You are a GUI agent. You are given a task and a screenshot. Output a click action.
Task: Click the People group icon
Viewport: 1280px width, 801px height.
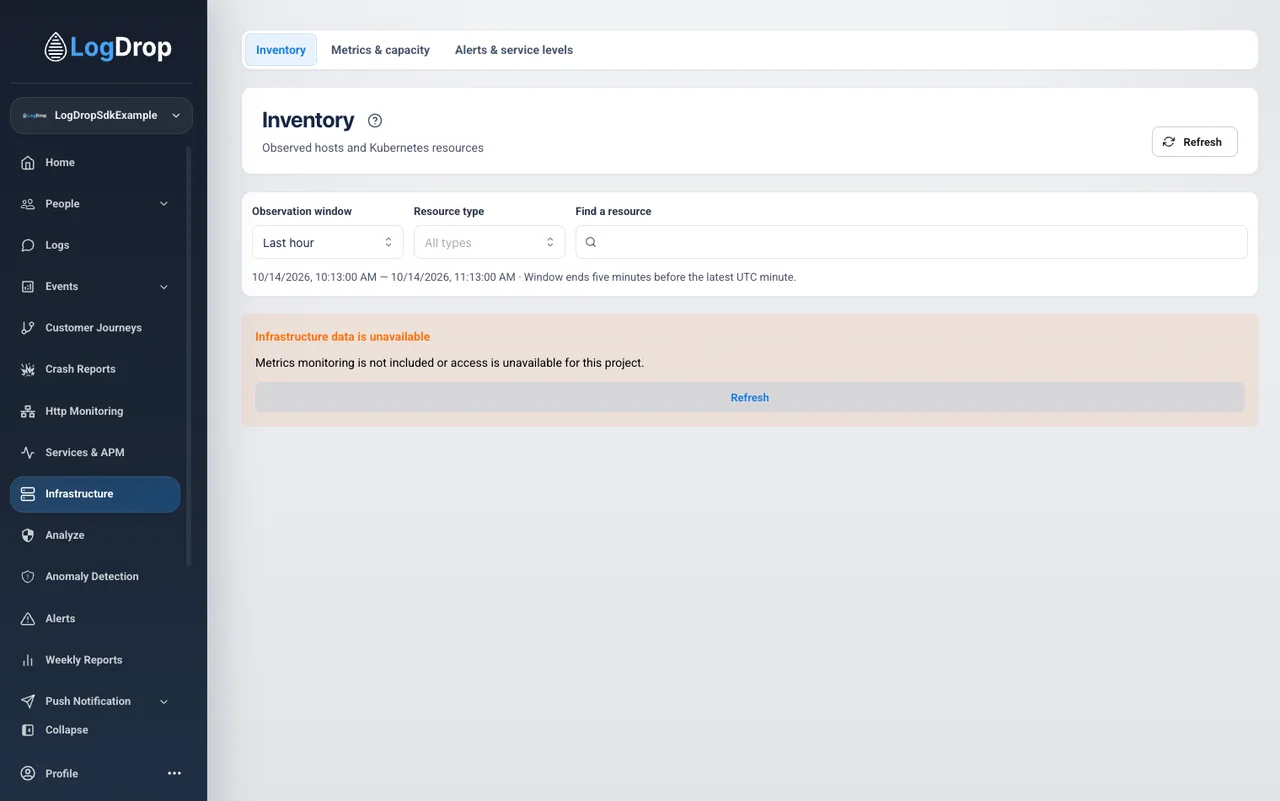click(28, 204)
